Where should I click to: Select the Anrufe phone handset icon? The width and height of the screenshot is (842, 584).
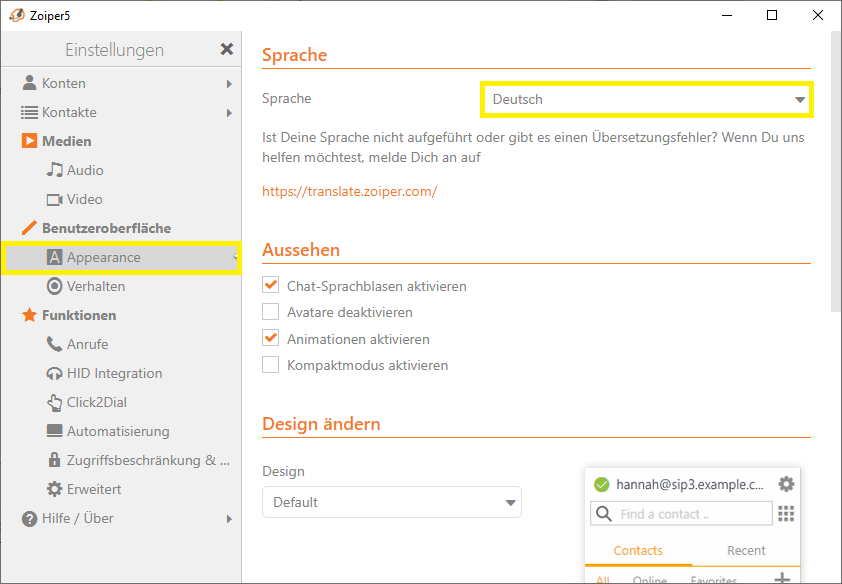(54, 344)
